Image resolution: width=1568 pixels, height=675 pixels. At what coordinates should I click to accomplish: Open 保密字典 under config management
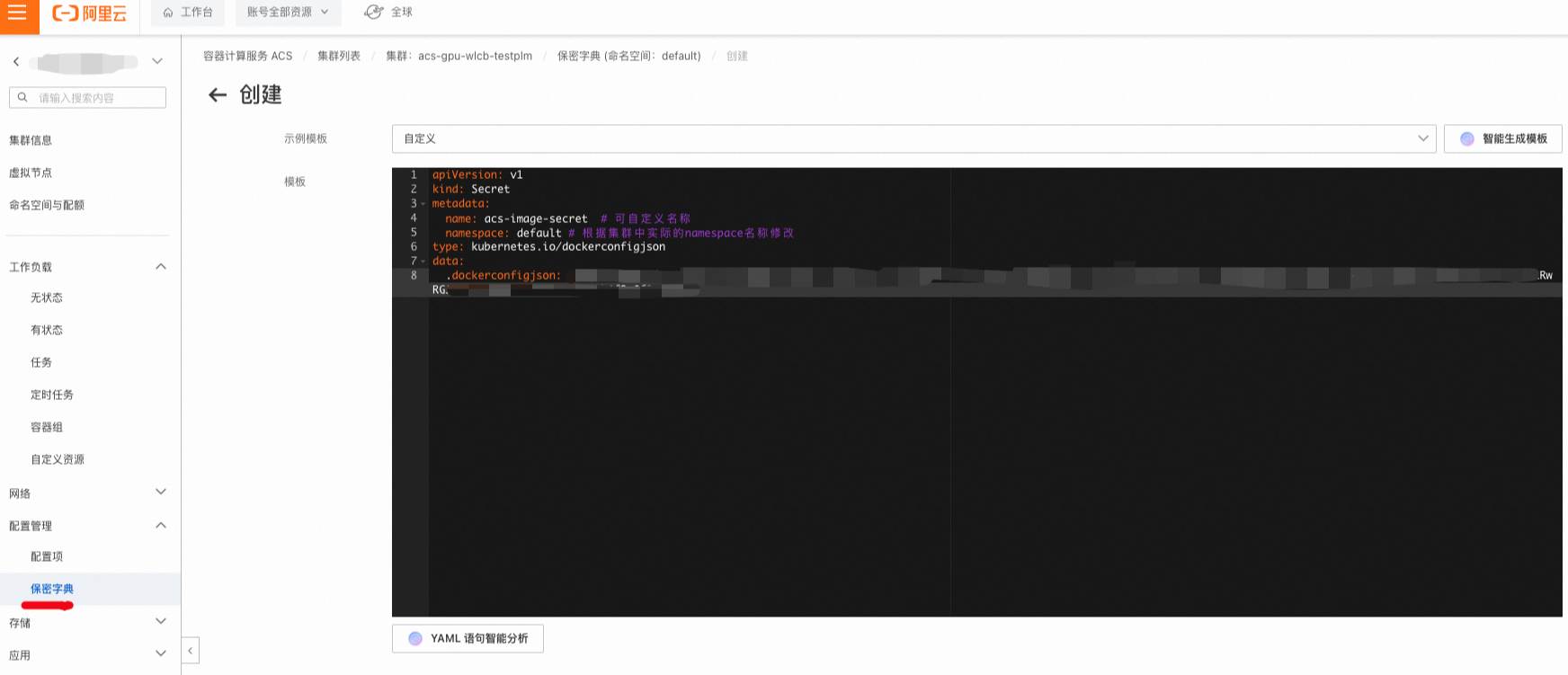[52, 589]
